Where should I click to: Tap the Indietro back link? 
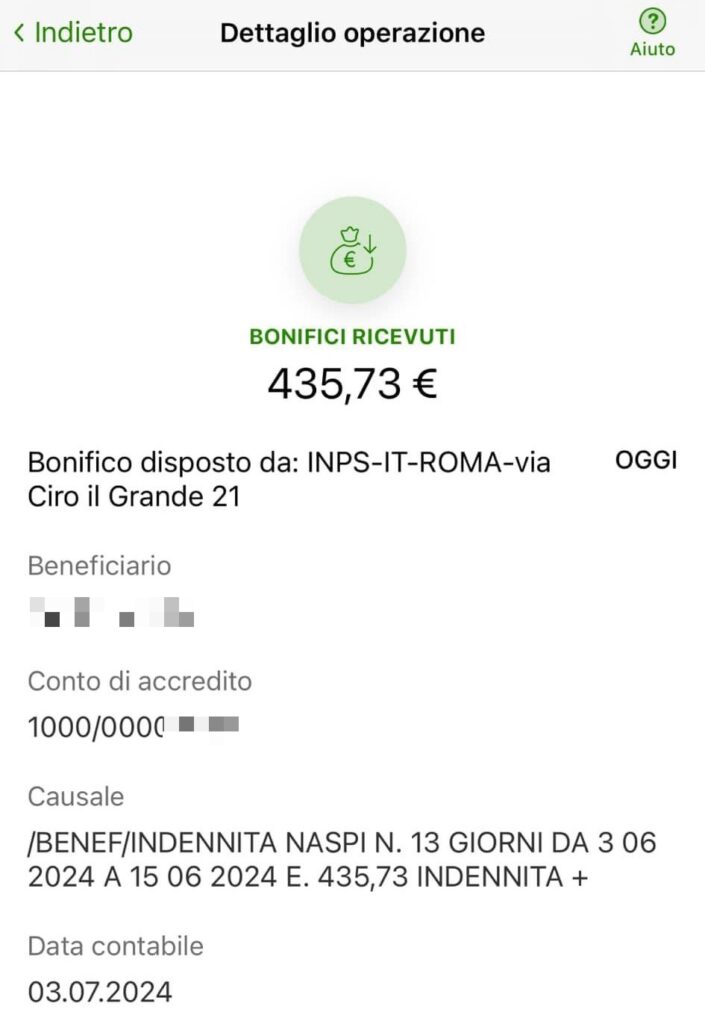point(73,33)
